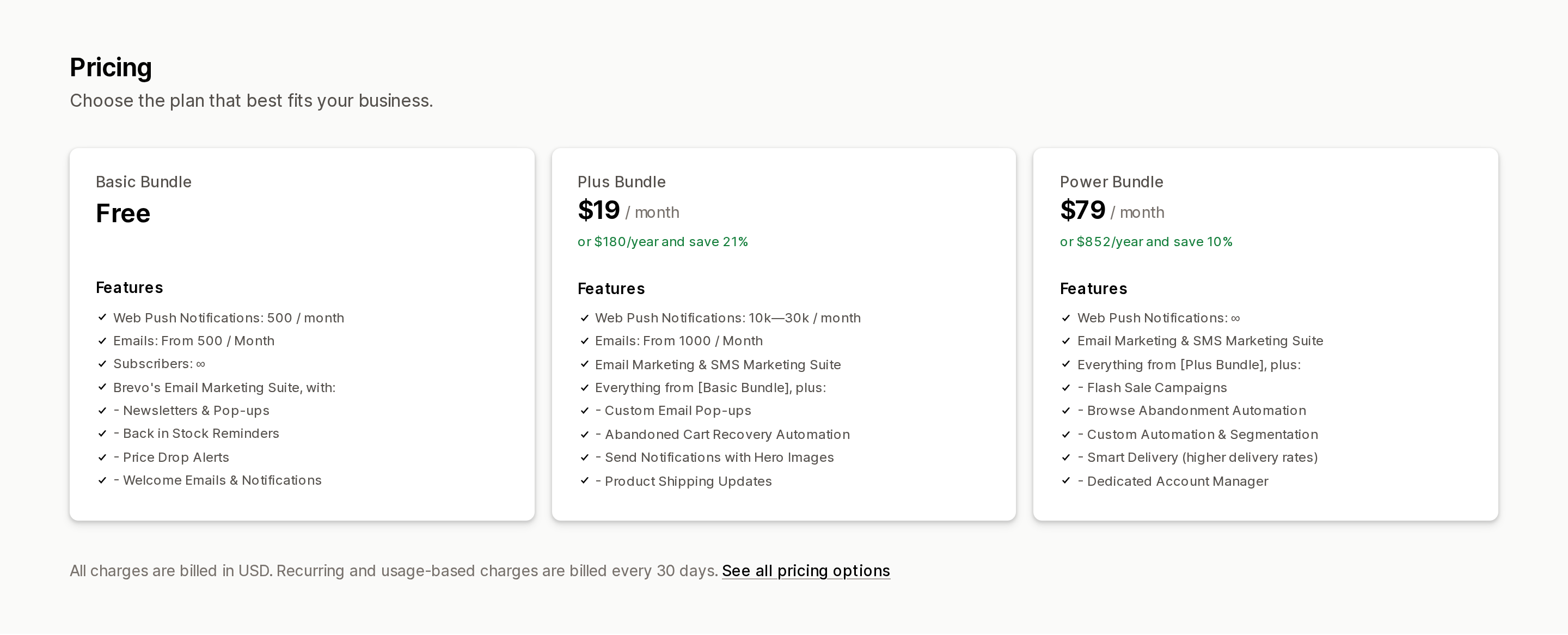Click the text Brevo's Email Marketing Suite, with:
Viewport: 1568px width, 635px height.
click(225, 388)
